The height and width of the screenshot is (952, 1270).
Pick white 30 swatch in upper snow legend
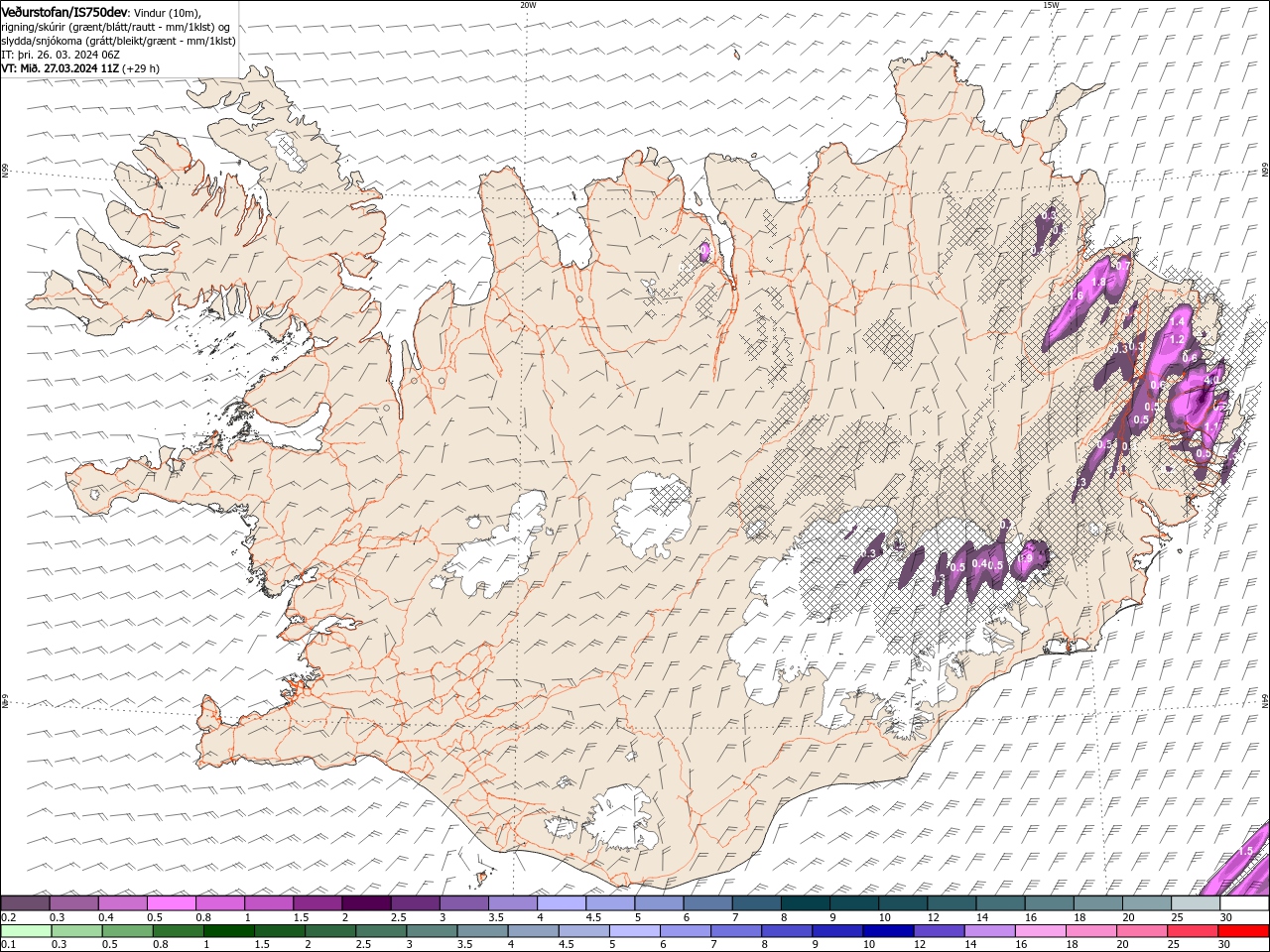[x=1243, y=902]
